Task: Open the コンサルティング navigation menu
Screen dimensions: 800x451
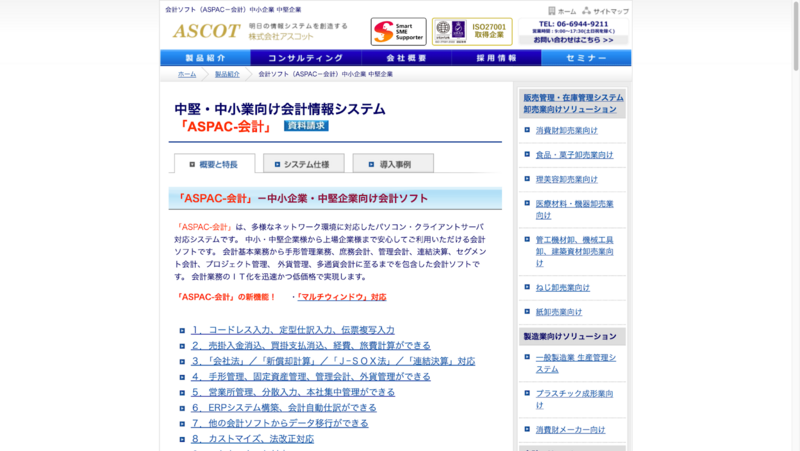Action: [x=306, y=58]
